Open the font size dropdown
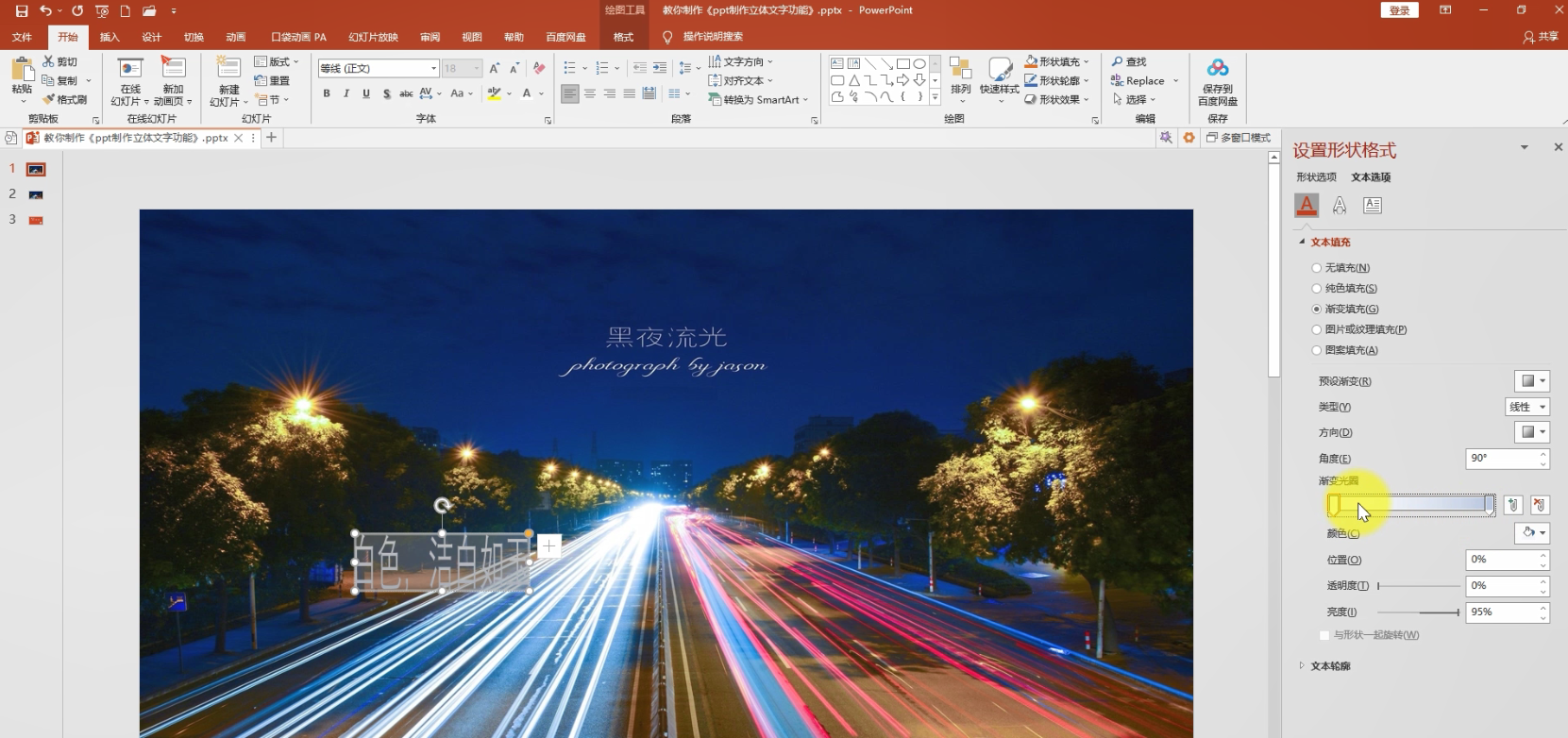Image resolution: width=1568 pixels, height=738 pixels. pyautogui.click(x=476, y=68)
